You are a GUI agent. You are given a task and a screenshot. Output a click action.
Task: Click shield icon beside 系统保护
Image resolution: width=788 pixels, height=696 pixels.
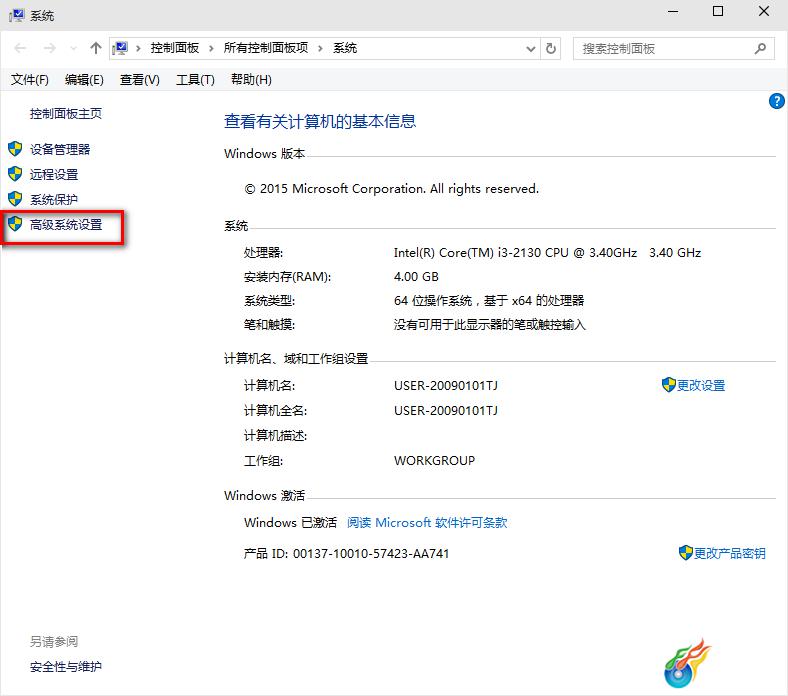point(15,199)
